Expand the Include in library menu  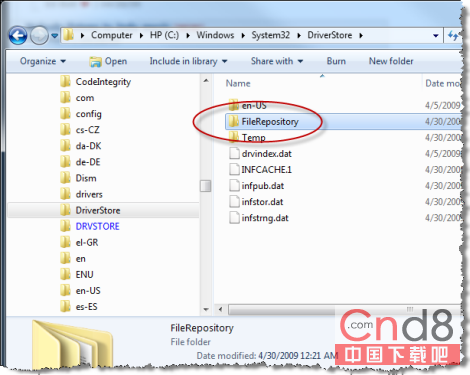(x=188, y=61)
